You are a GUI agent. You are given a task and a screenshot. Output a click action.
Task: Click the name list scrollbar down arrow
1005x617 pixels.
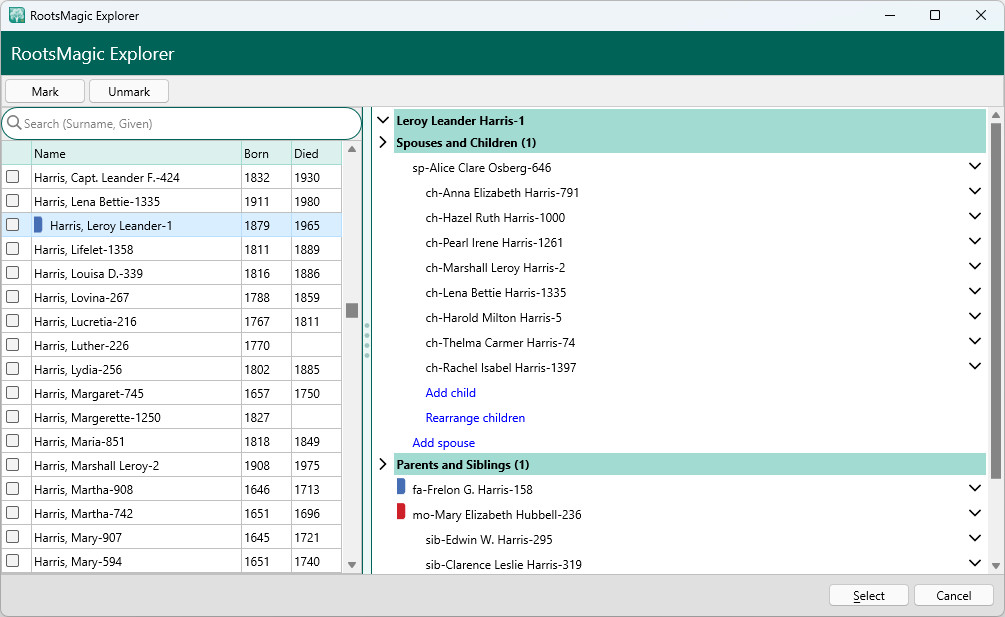(x=352, y=565)
